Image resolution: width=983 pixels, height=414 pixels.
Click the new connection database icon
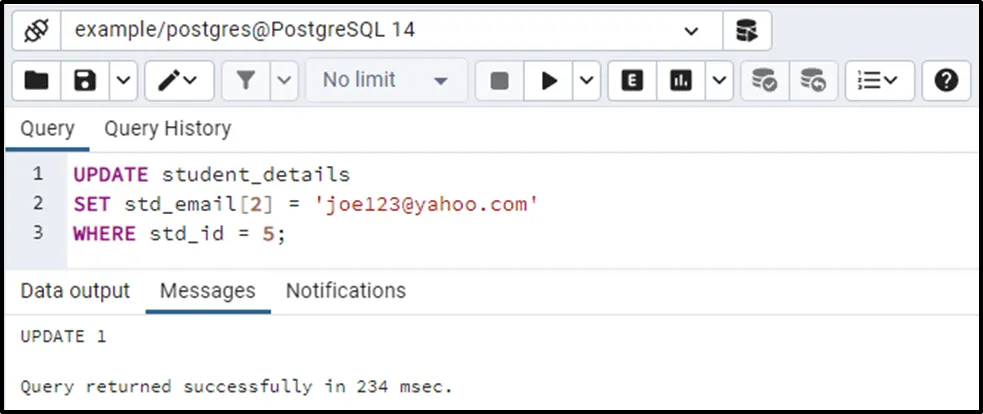click(x=746, y=31)
